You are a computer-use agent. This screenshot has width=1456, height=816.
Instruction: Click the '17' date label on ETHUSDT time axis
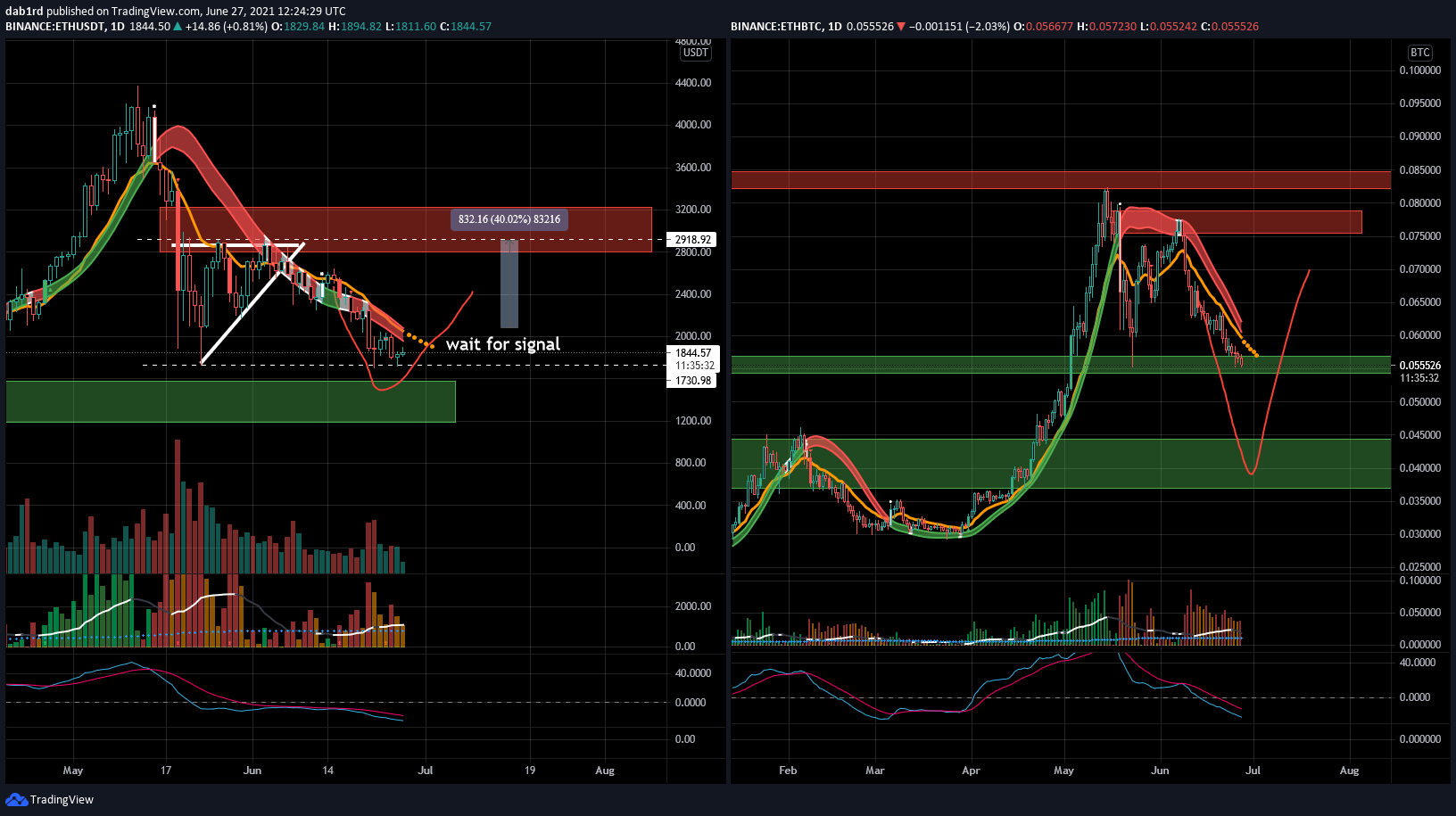(x=166, y=771)
